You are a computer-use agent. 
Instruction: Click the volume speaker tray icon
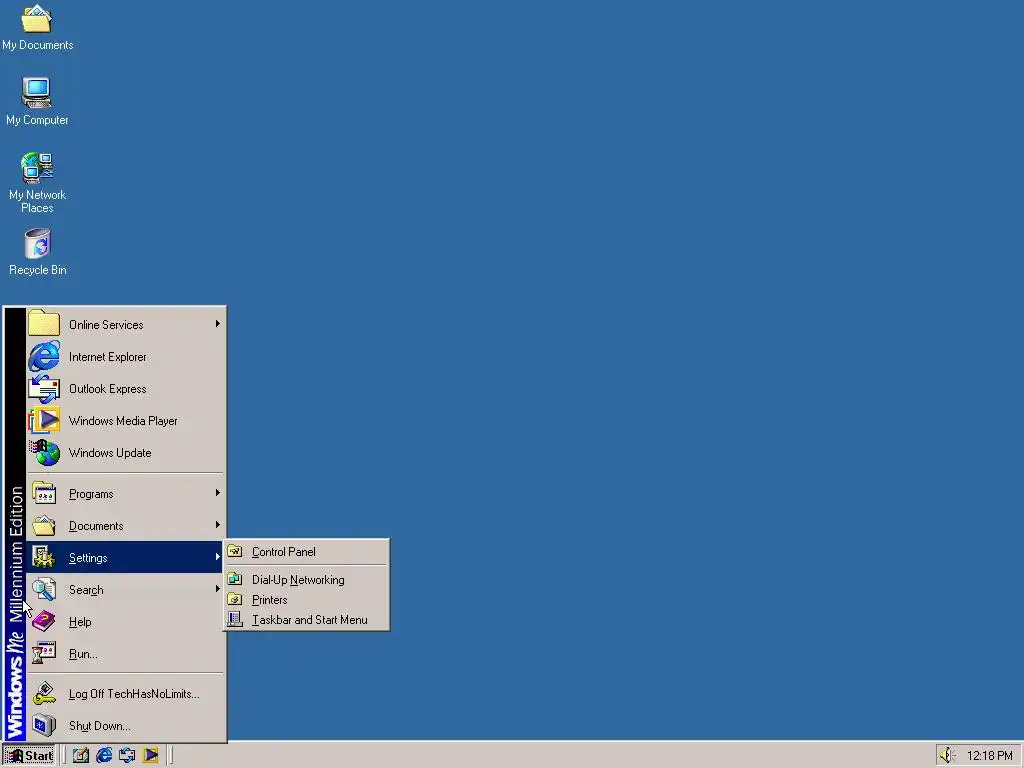[948, 756]
